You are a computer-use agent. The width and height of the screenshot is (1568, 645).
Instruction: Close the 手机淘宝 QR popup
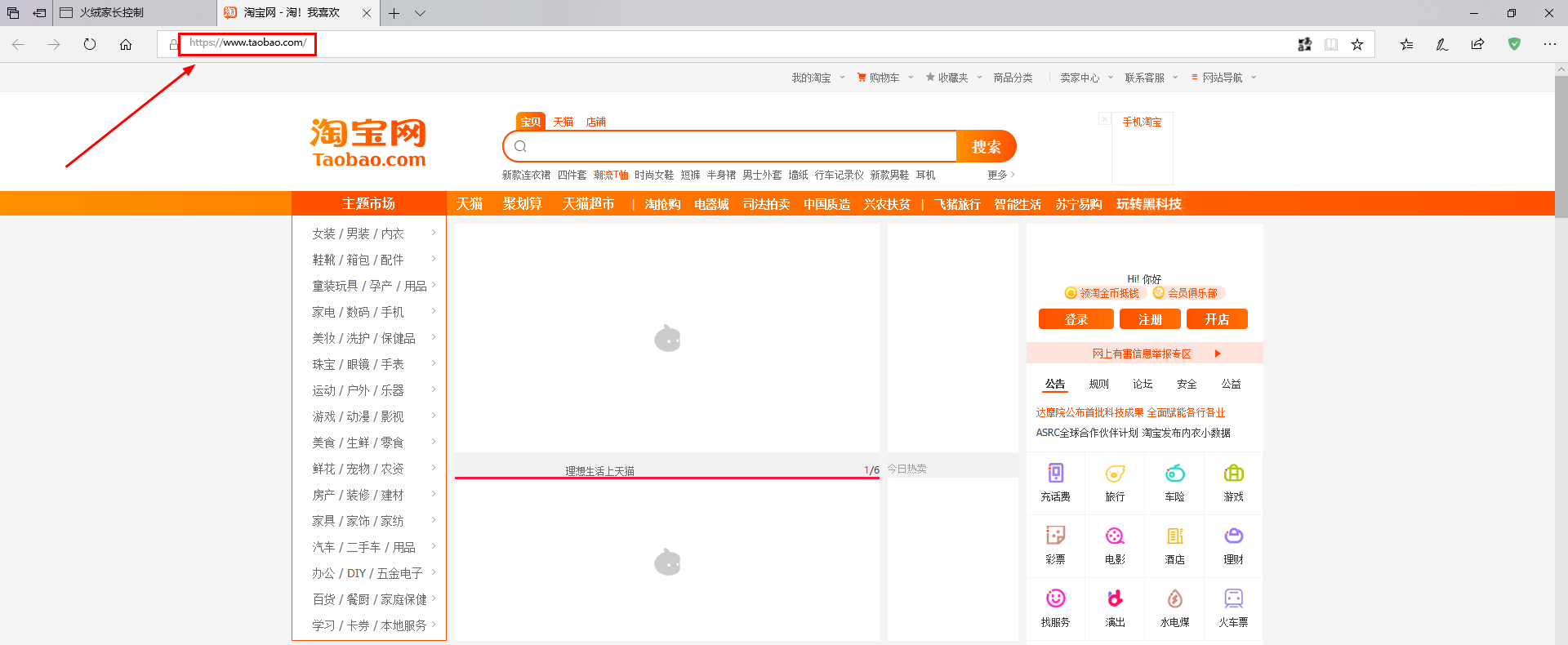1104,119
